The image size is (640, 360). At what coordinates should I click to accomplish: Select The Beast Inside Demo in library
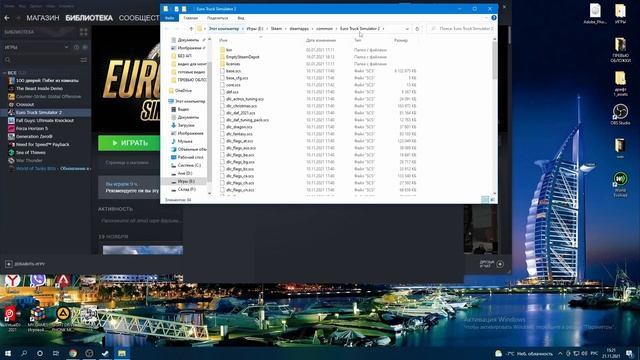[39, 89]
